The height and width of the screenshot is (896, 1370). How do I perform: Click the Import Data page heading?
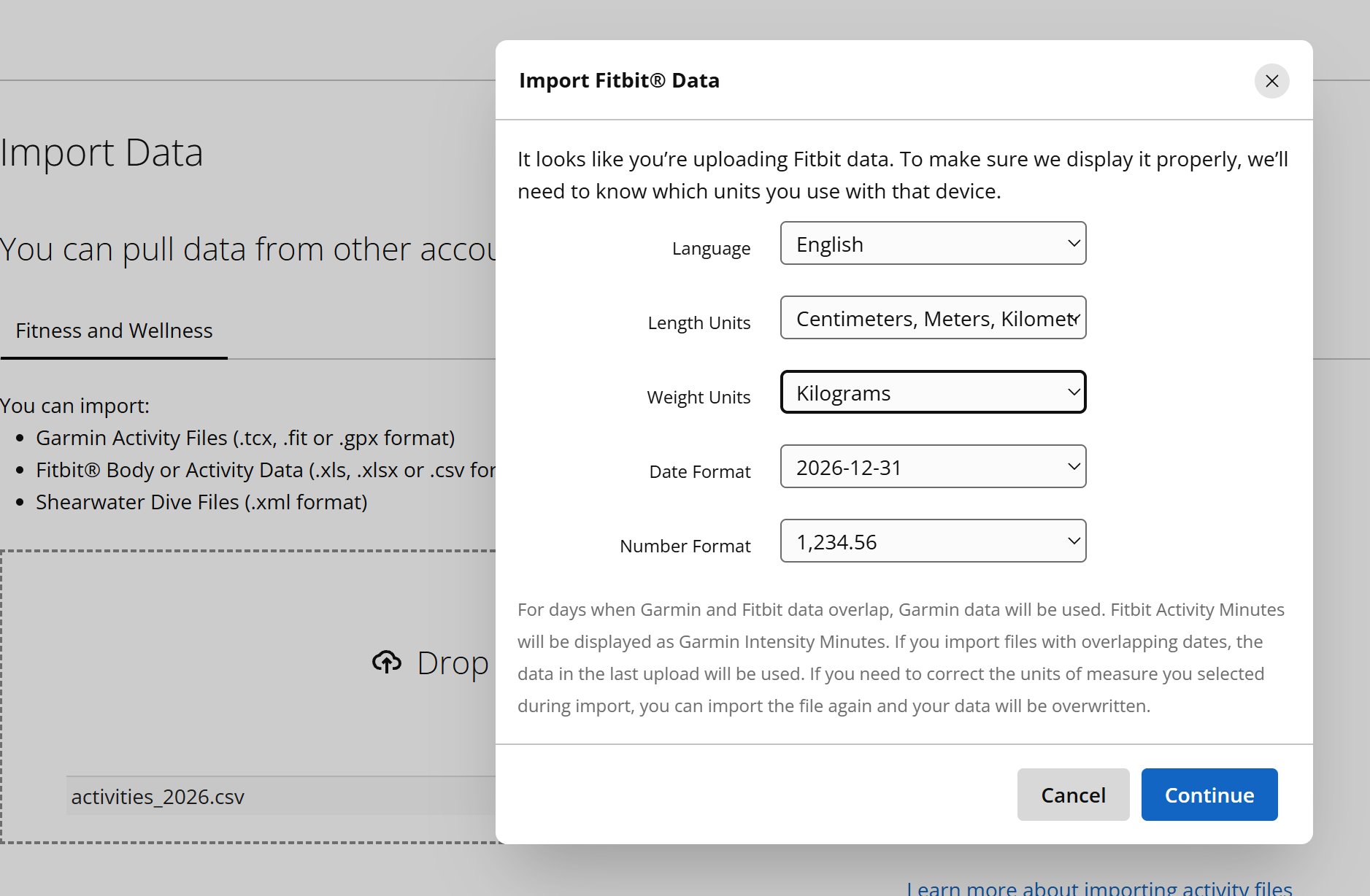101,153
